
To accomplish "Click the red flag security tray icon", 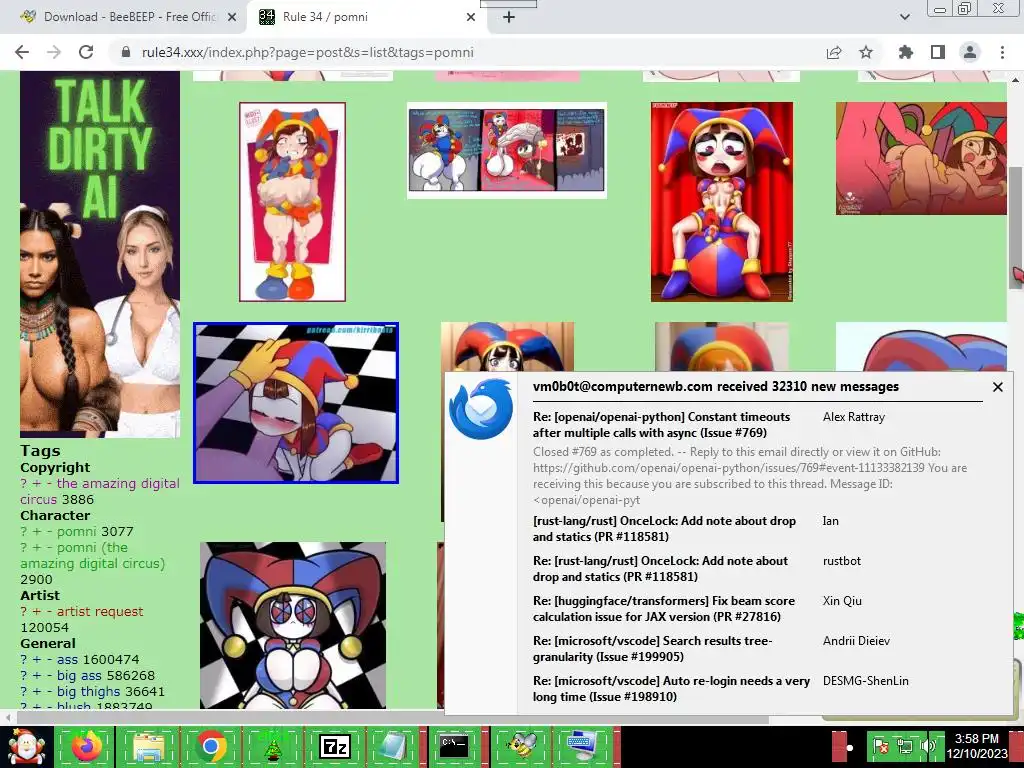I will coord(880,746).
